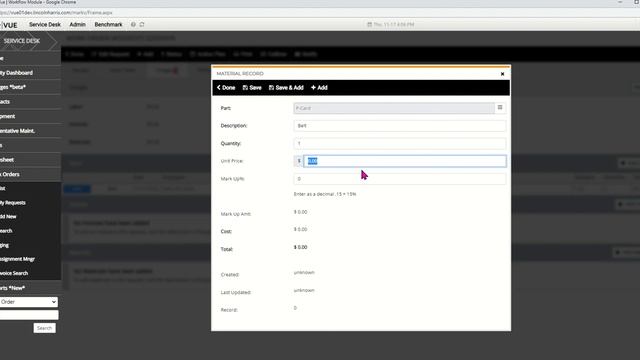The height and width of the screenshot is (360, 640).
Task: Click + Add in the Material Record toolbar
Action: point(319,88)
